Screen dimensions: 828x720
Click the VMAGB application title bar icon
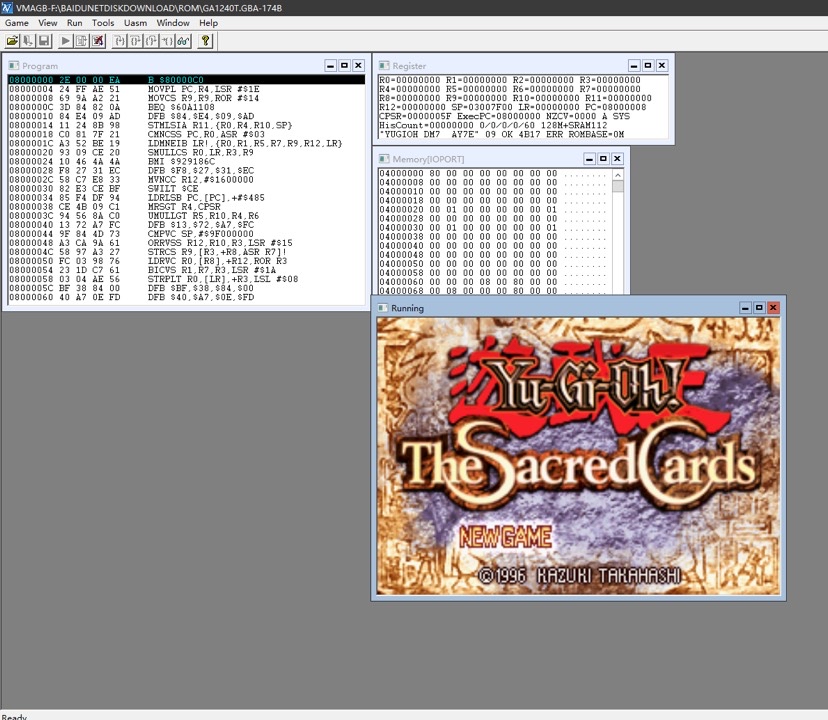coord(7,7)
